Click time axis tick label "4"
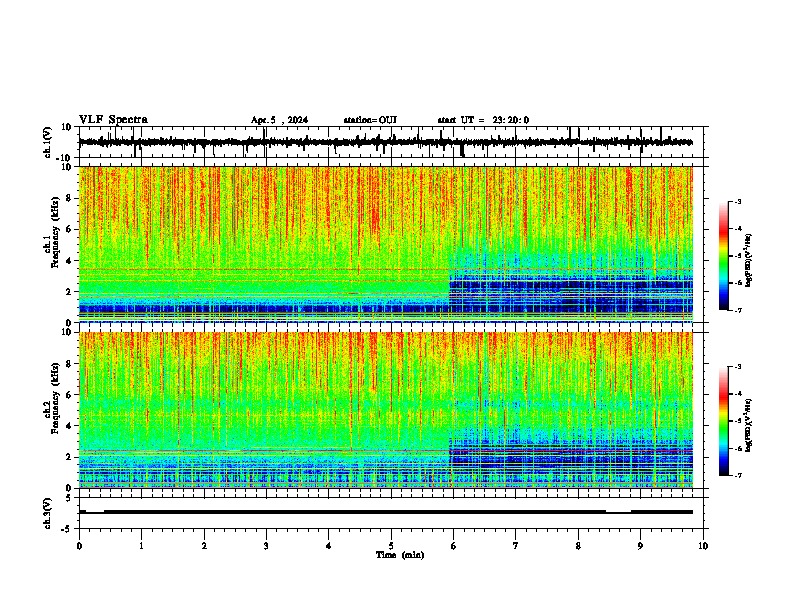Screen dimensions: 792x612 pos(329,546)
